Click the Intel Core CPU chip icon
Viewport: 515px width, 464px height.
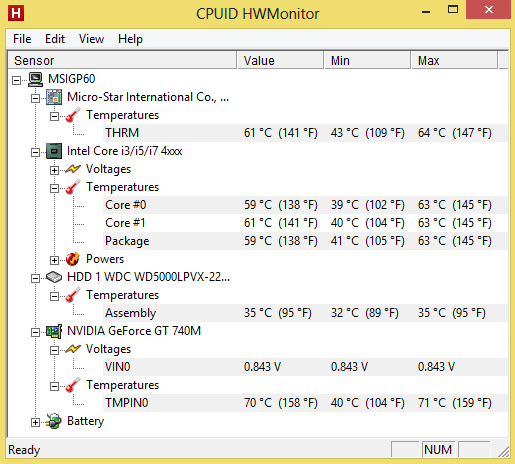click(54, 151)
